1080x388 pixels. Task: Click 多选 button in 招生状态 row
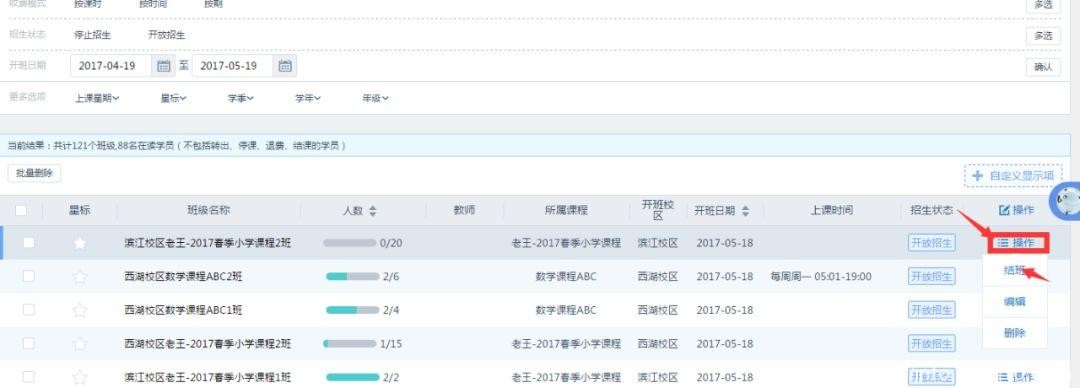1043,35
